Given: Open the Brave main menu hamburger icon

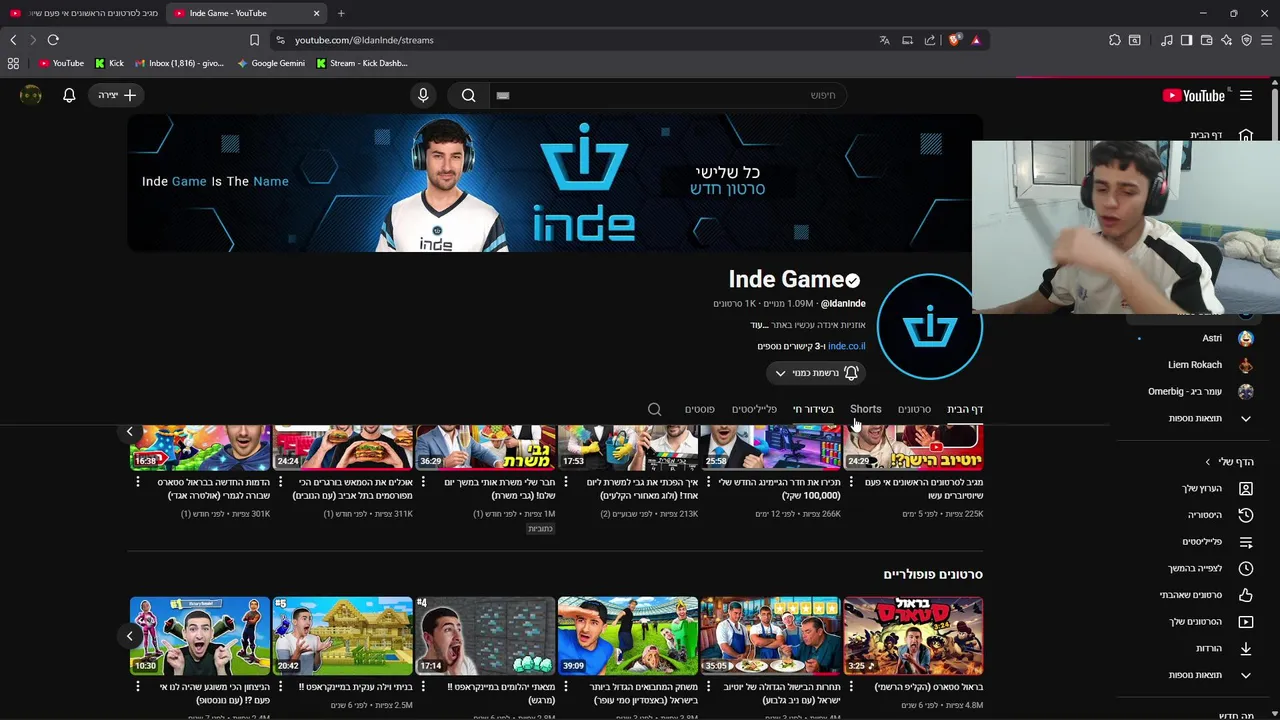Looking at the screenshot, I should click(x=1267, y=40).
